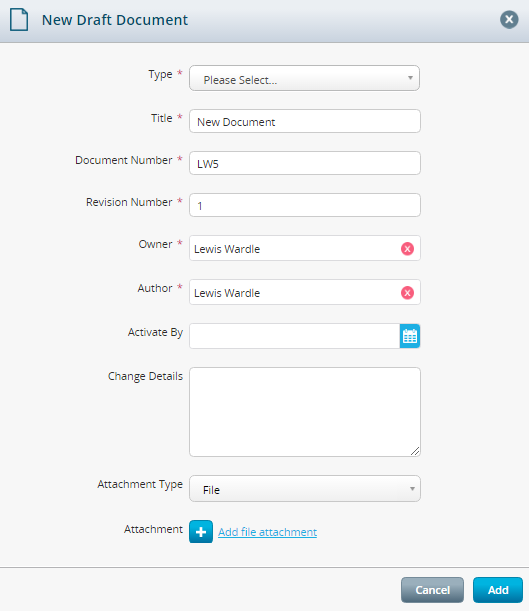The image size is (529, 611).
Task: Click the Revision Number label
Action: 129,202
